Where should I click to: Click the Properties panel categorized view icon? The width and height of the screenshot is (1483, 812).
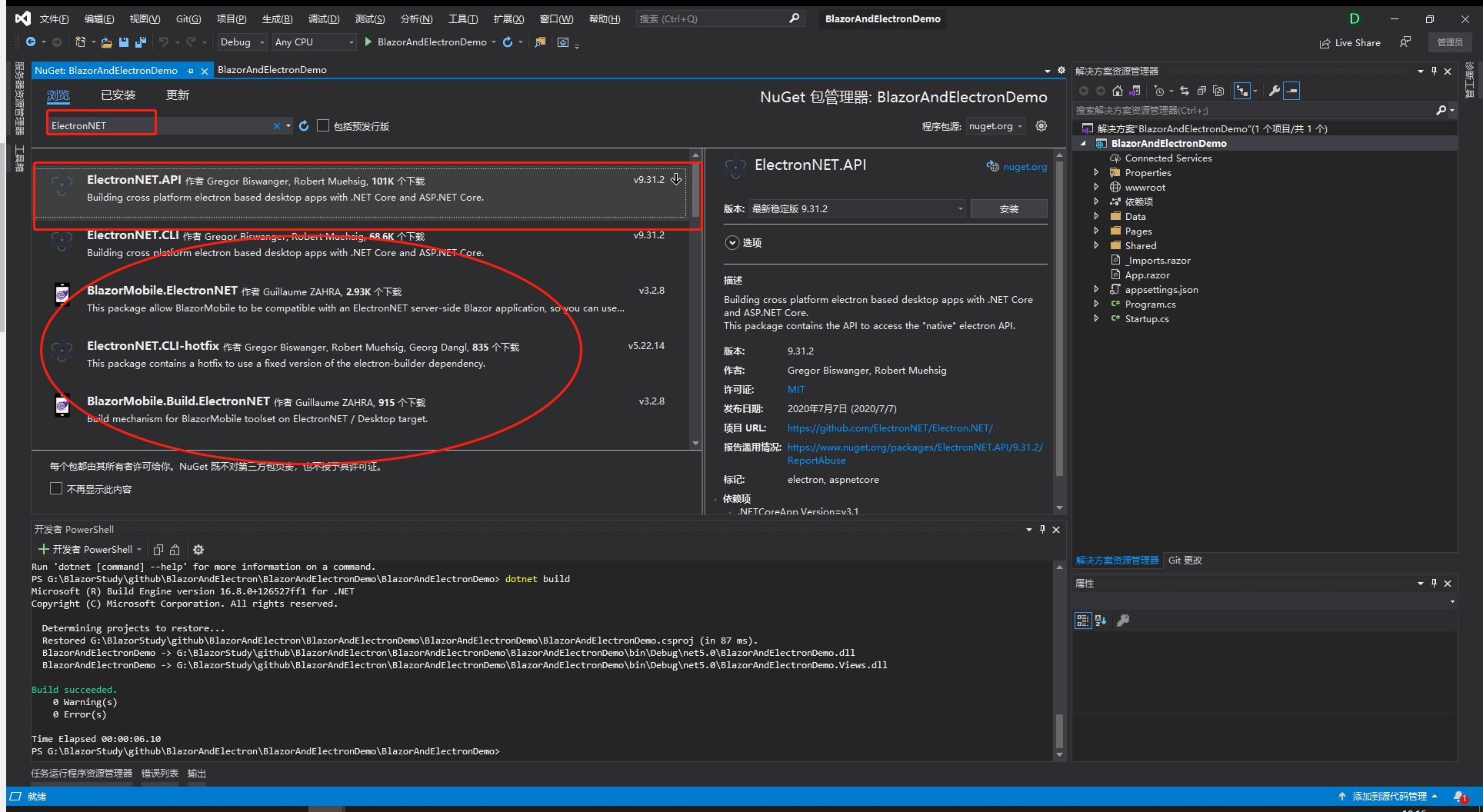click(1083, 621)
